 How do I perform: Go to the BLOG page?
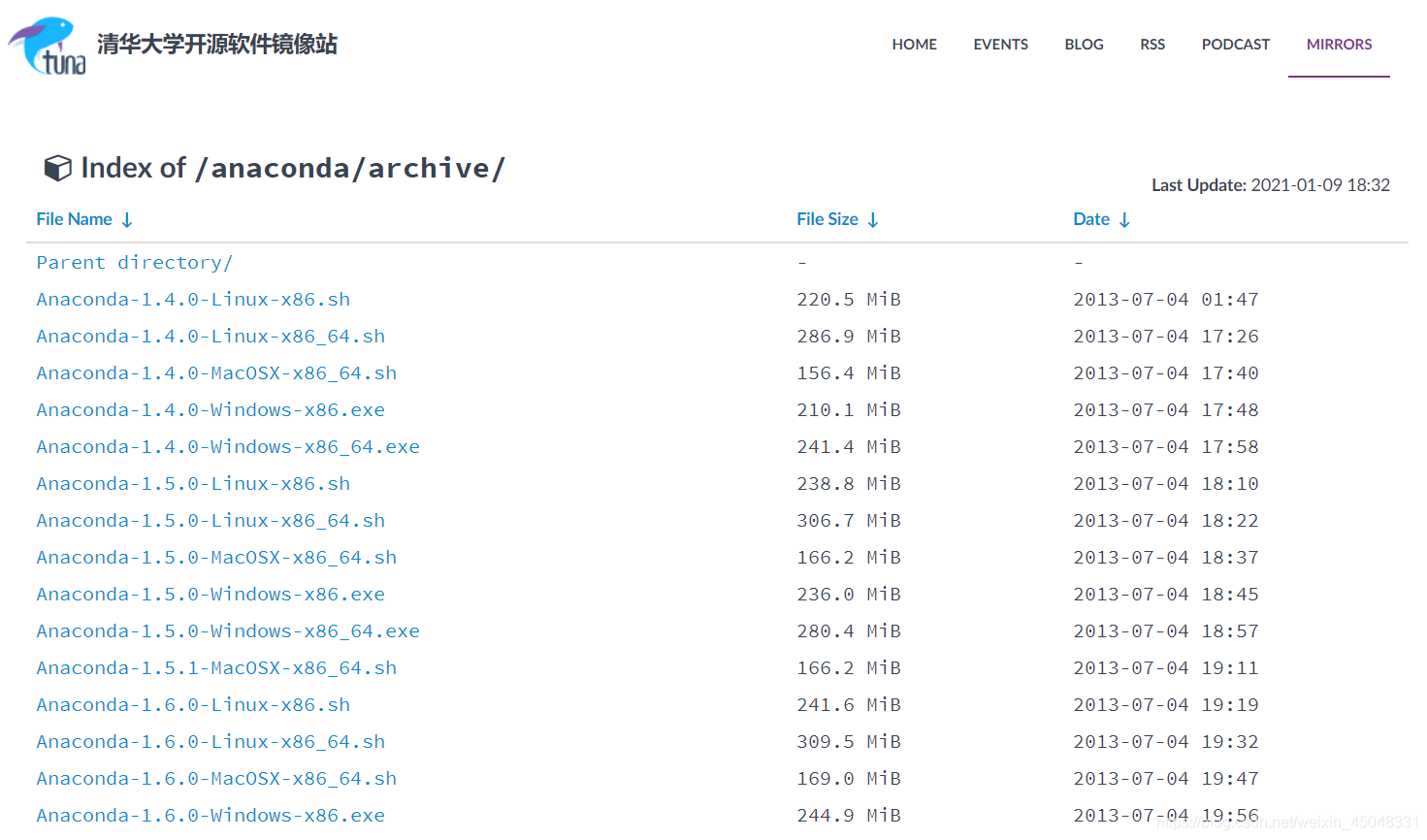(x=1084, y=45)
